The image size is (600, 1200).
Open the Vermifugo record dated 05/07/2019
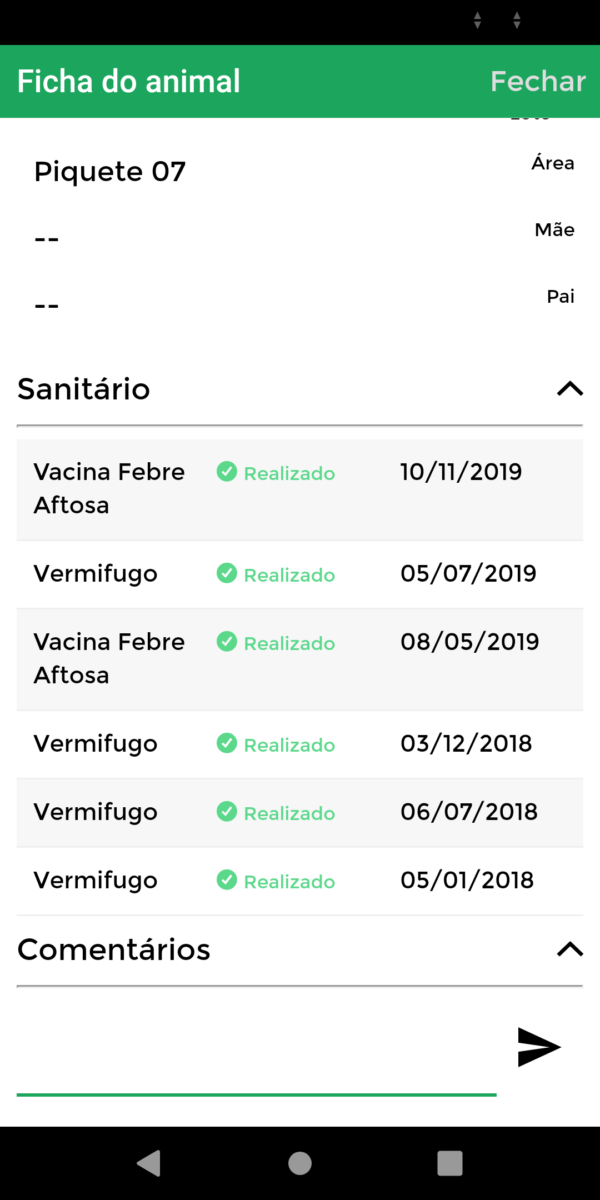pyautogui.click(x=96, y=574)
